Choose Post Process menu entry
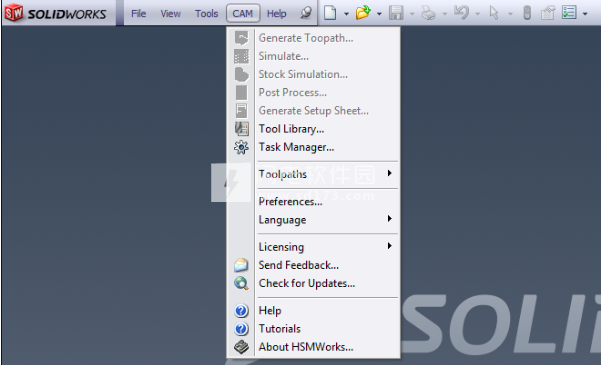The height and width of the screenshot is (365, 602). pyautogui.click(x=314, y=92)
